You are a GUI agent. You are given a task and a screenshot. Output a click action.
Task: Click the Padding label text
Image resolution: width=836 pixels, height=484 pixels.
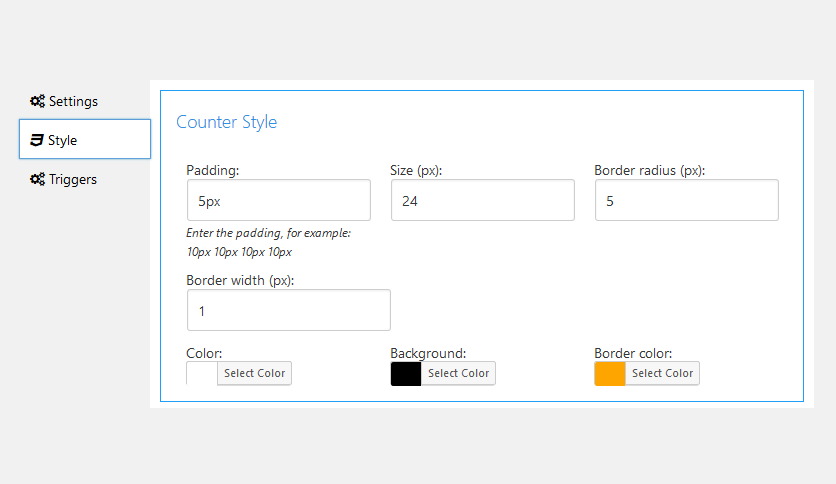click(x=213, y=170)
